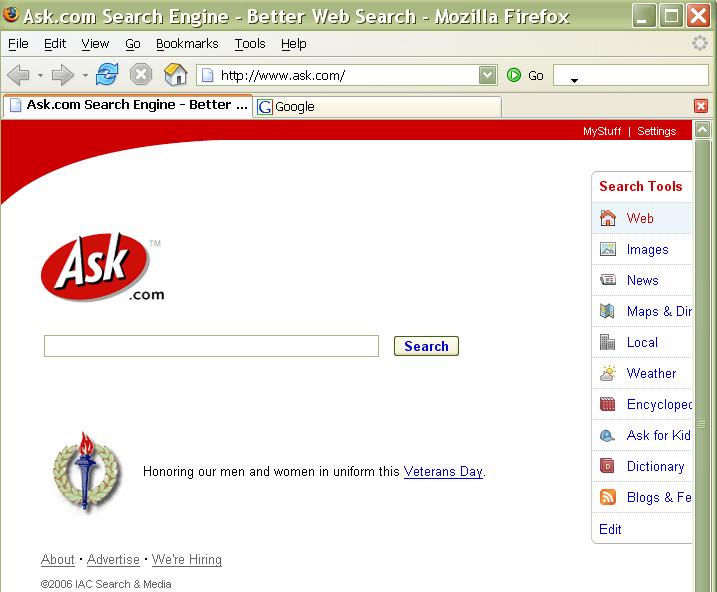Viewport: 717px width, 592px height.
Task: Open the Forward button history dropdown arrow
Action: [x=85, y=75]
